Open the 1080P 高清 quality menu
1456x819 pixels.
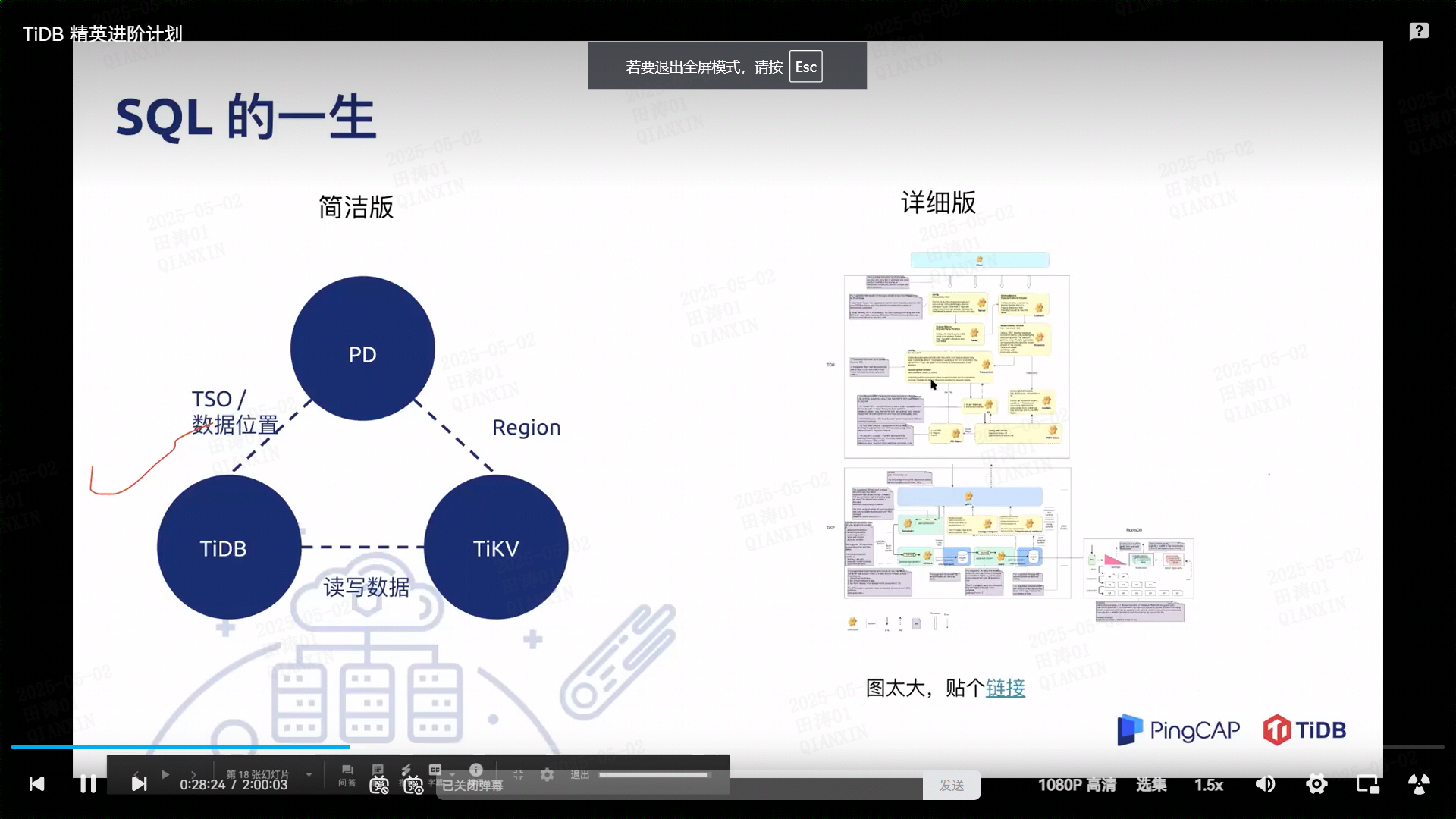point(1077,785)
